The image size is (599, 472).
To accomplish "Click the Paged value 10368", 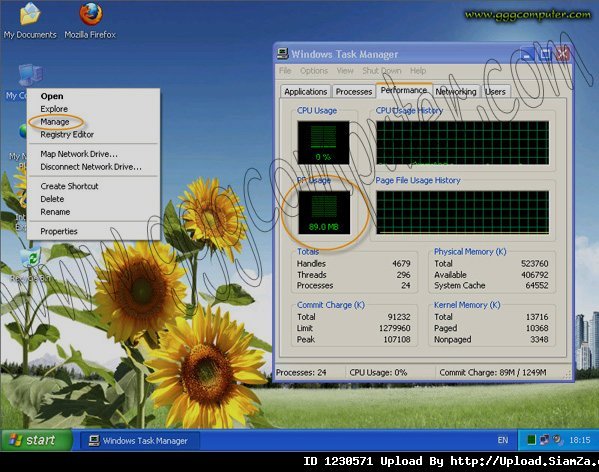I will point(537,328).
